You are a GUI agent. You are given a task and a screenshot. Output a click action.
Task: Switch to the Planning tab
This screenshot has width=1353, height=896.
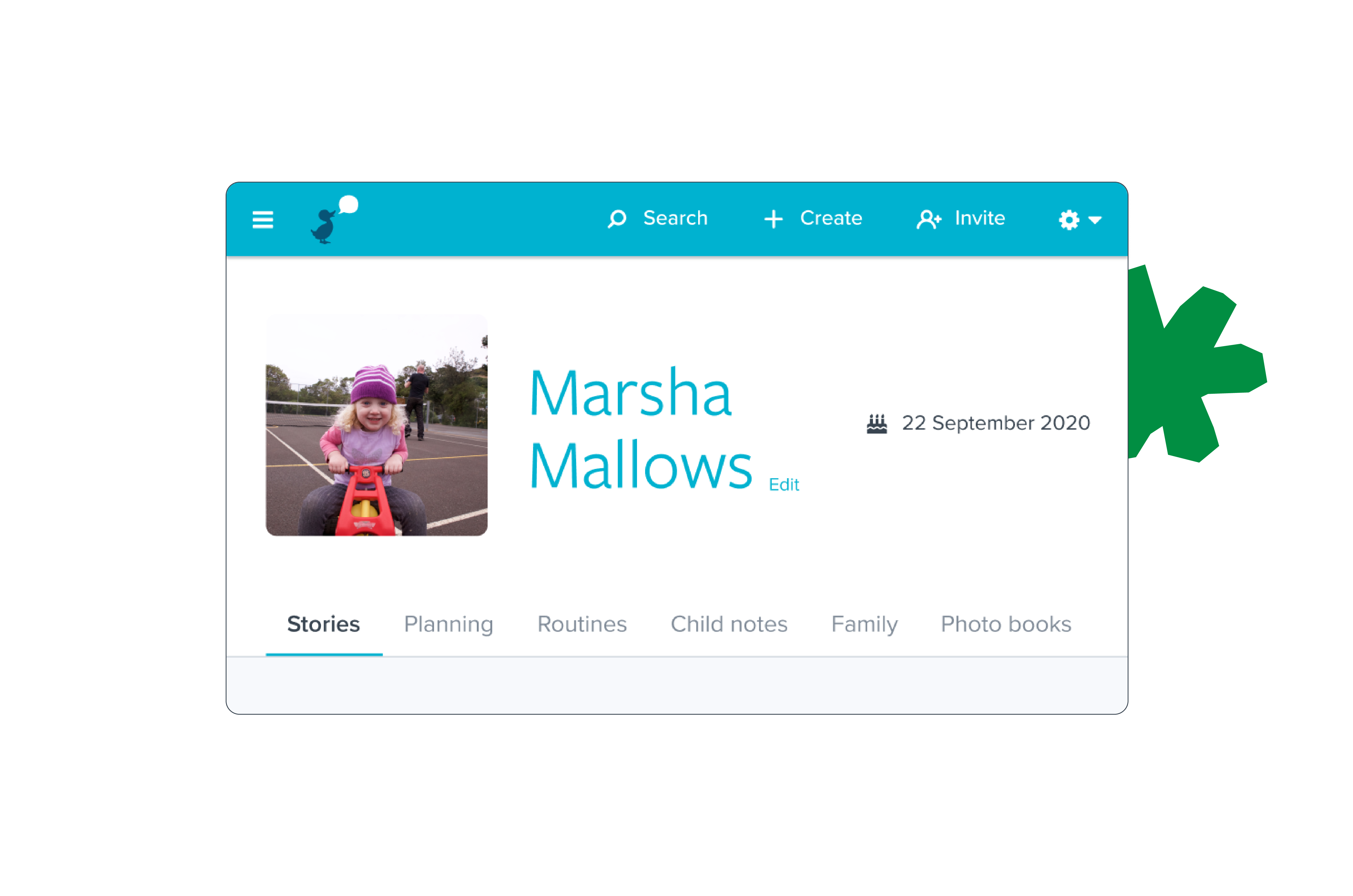[x=449, y=625]
